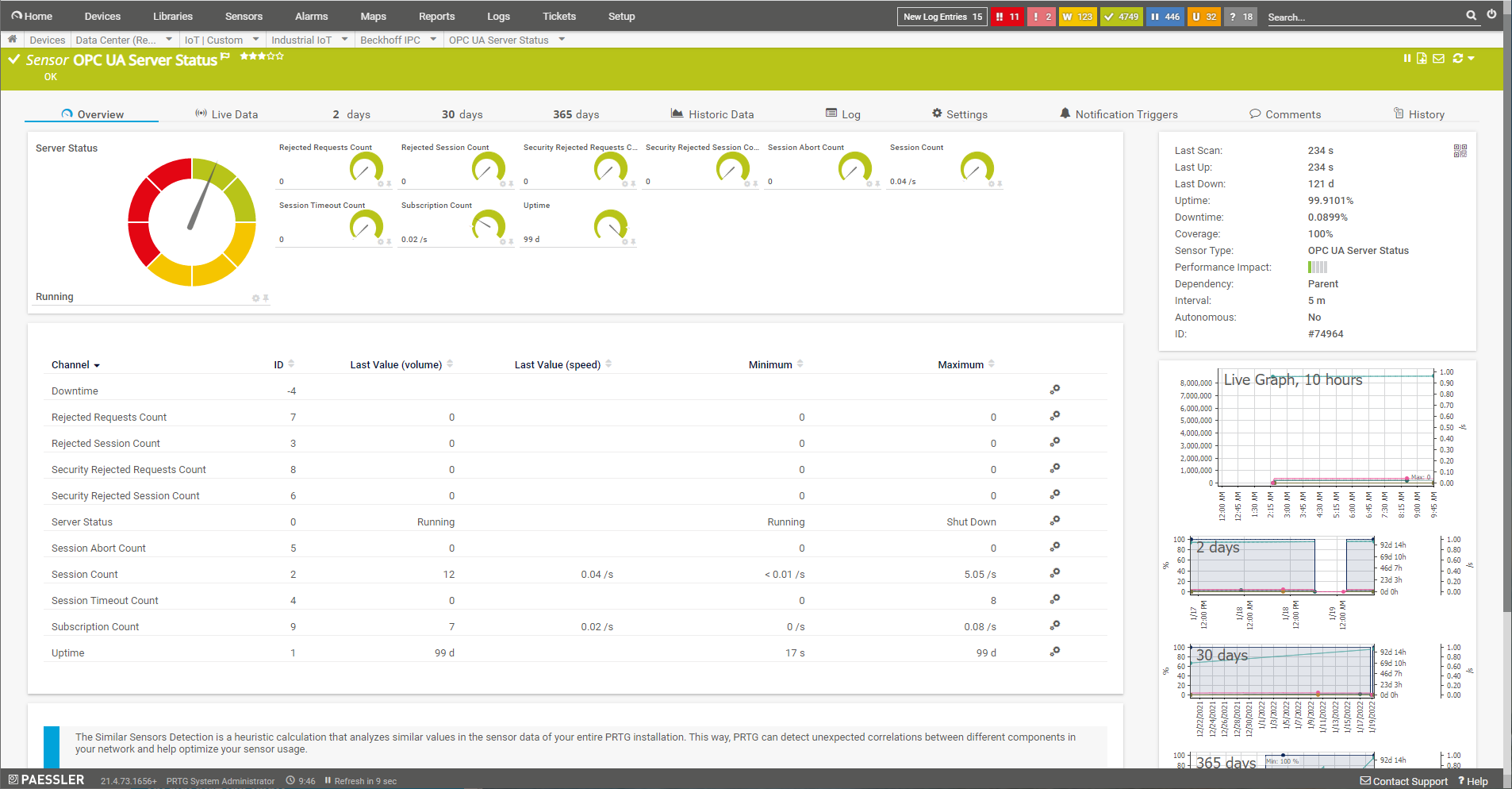Click the search magnifier icon
1512x789 pixels.
coord(1471,15)
